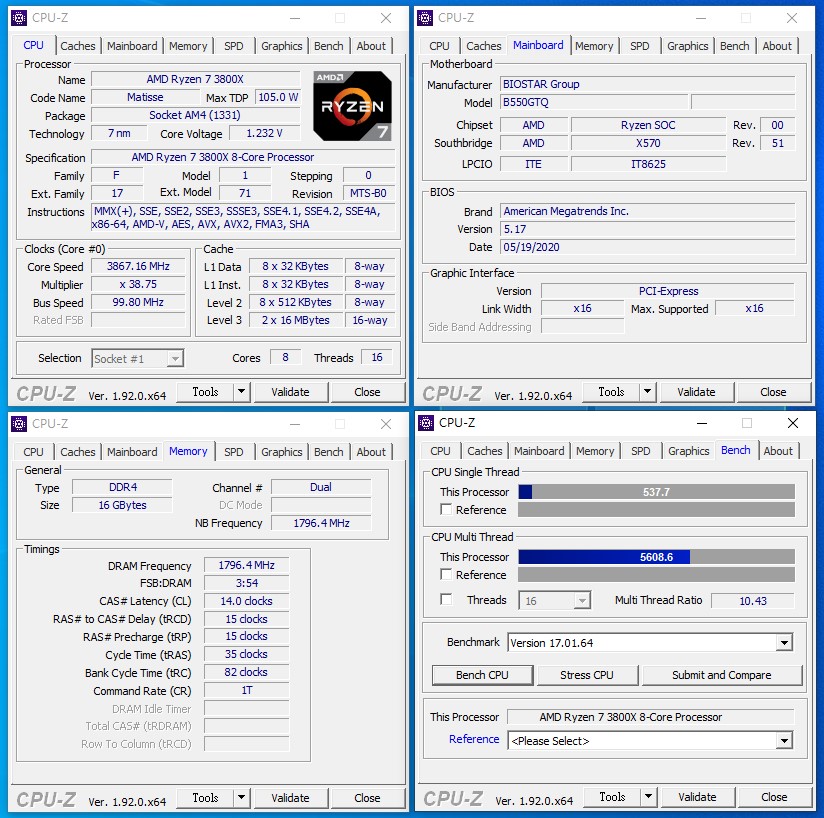The image size is (824, 818).
Task: Click Tools button in Memory window
Action: (205, 798)
